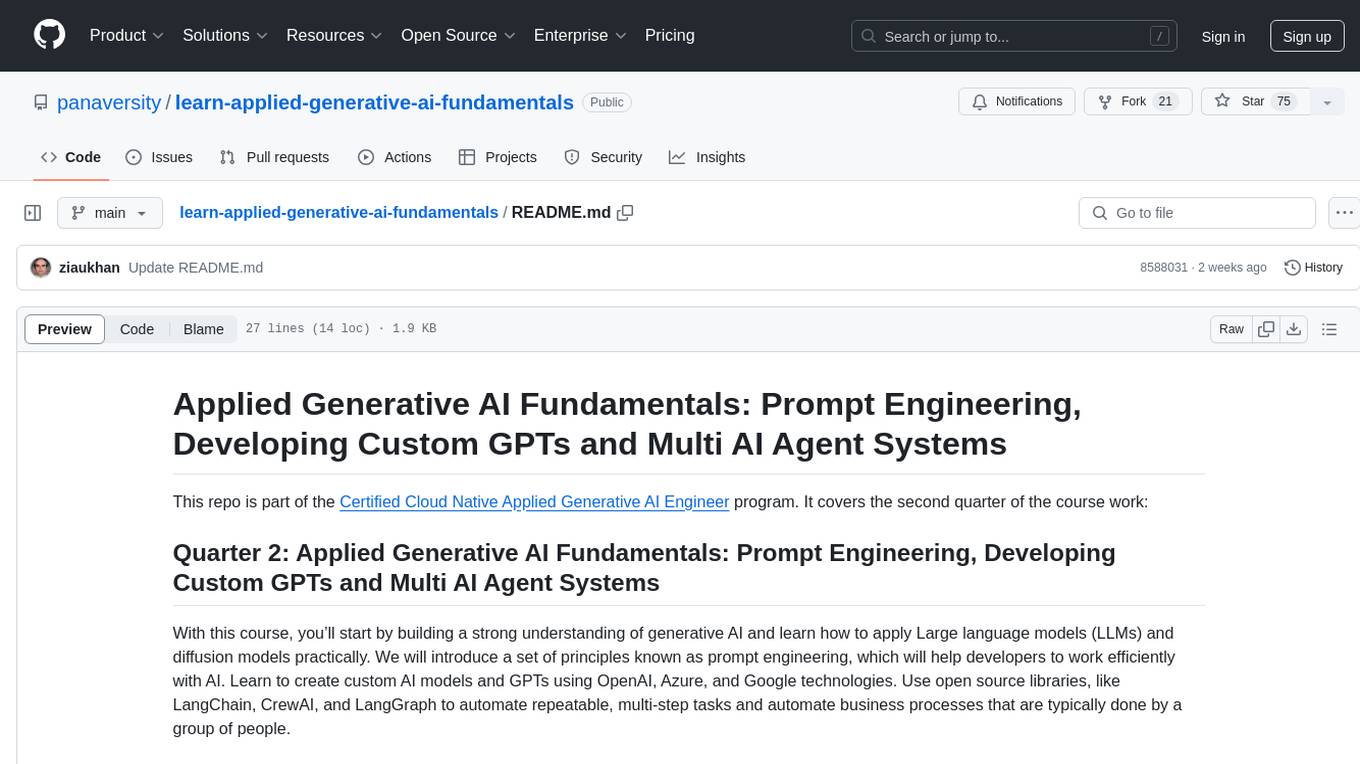Open the star lists dropdown arrow
1360x764 pixels.
[x=1327, y=102]
